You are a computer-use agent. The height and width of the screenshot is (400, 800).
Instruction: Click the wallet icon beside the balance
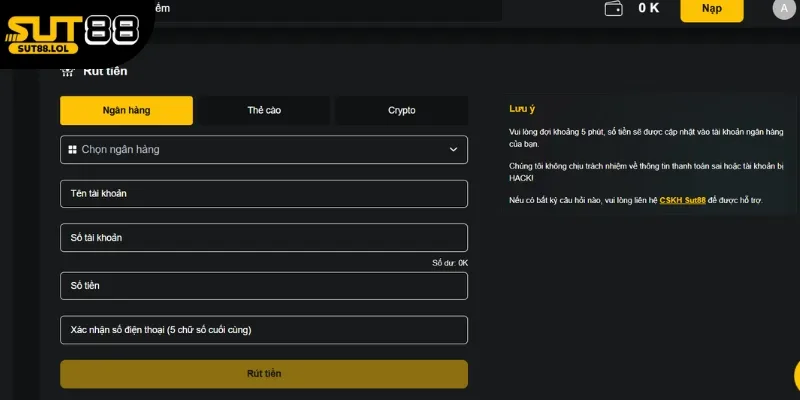pyautogui.click(x=613, y=9)
